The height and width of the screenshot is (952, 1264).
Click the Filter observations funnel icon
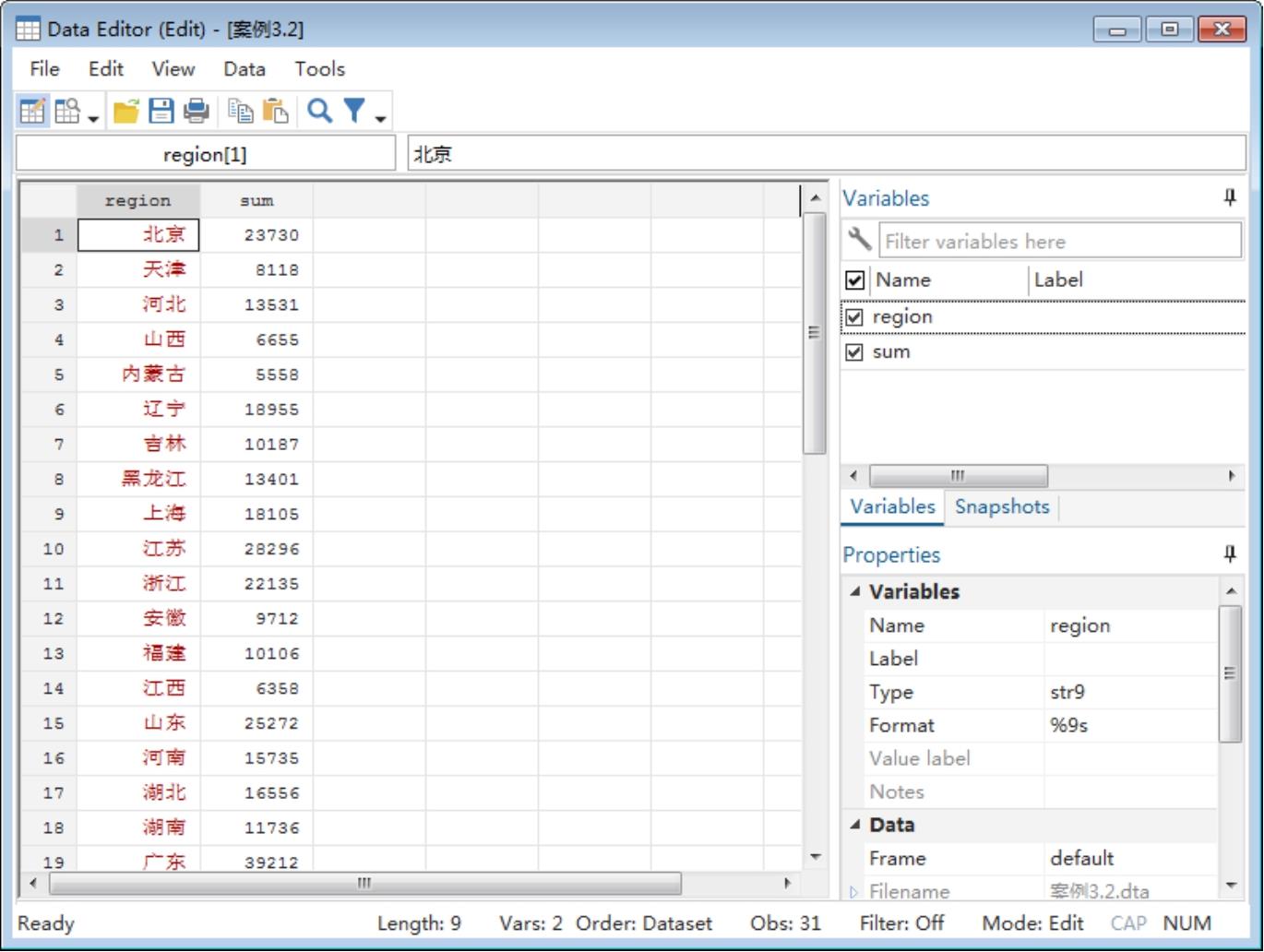[354, 112]
